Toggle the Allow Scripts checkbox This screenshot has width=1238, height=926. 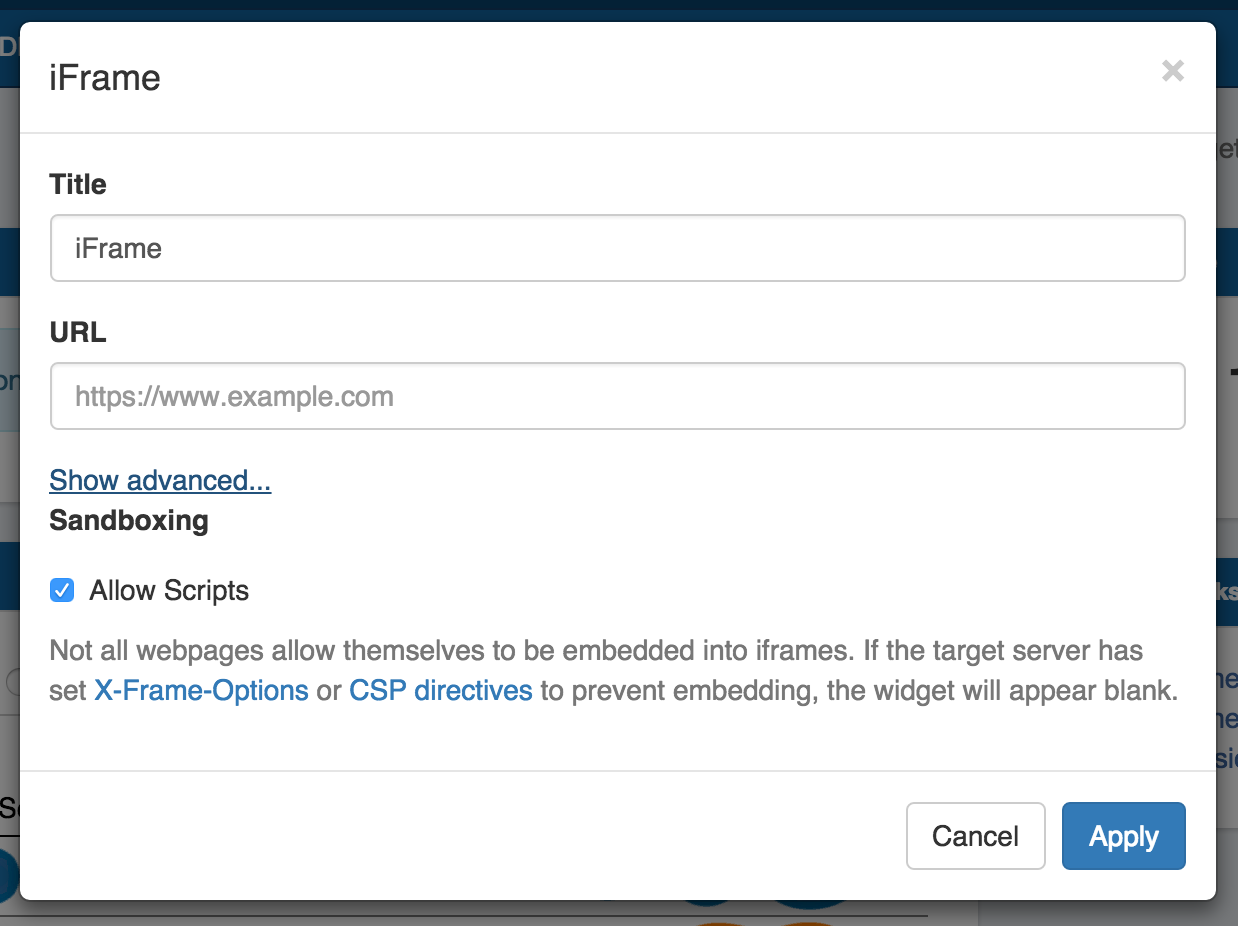pos(62,591)
